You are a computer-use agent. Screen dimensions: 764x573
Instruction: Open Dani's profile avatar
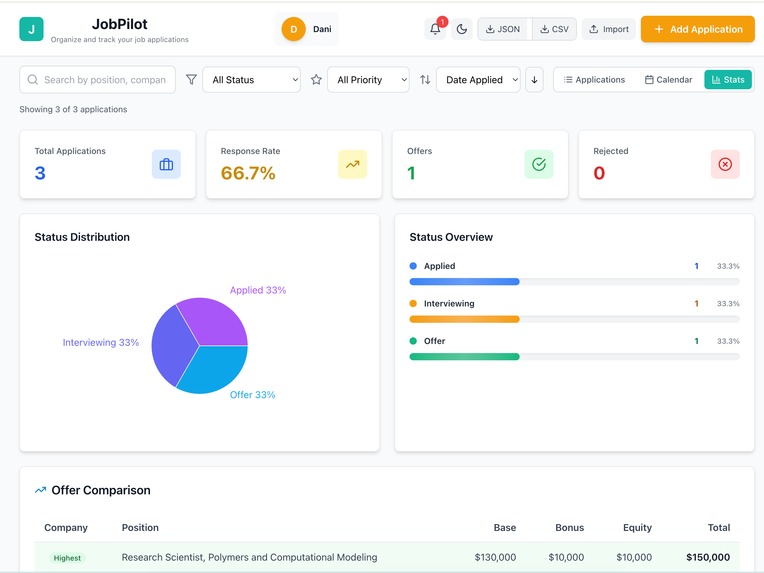[x=293, y=29]
